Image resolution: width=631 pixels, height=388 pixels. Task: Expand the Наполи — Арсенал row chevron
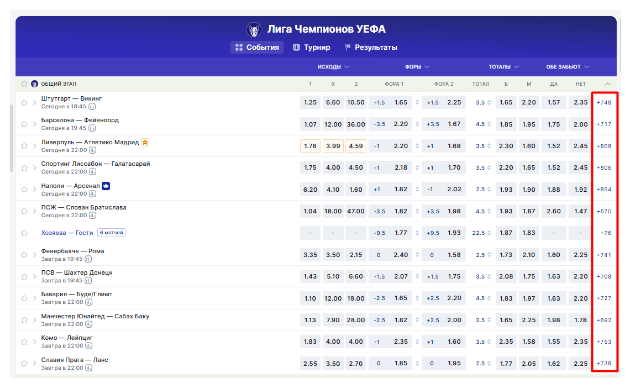pos(35,190)
